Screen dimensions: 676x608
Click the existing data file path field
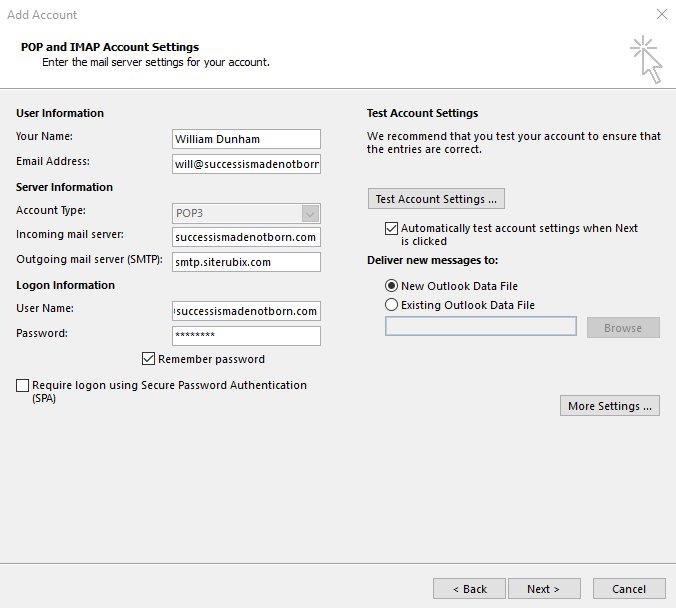481,326
